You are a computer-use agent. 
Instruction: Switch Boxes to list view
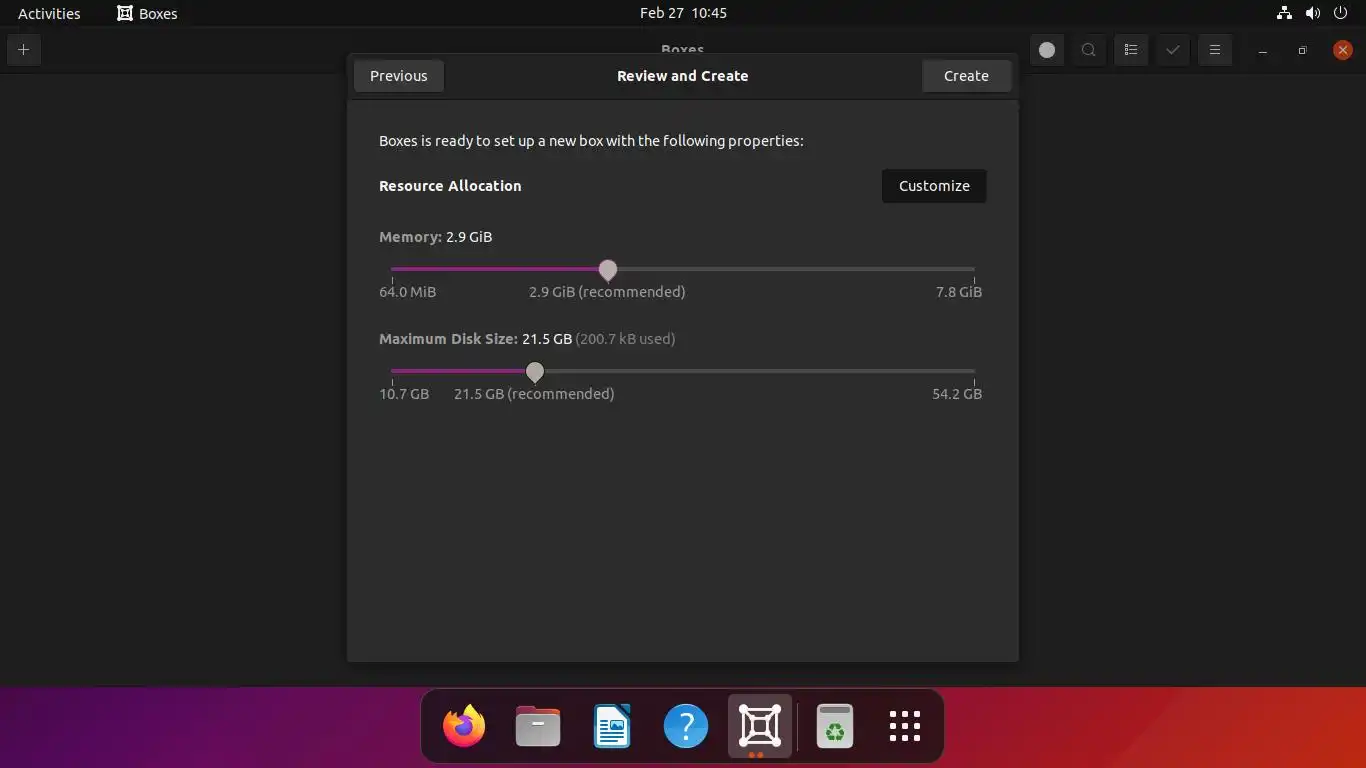[1131, 50]
